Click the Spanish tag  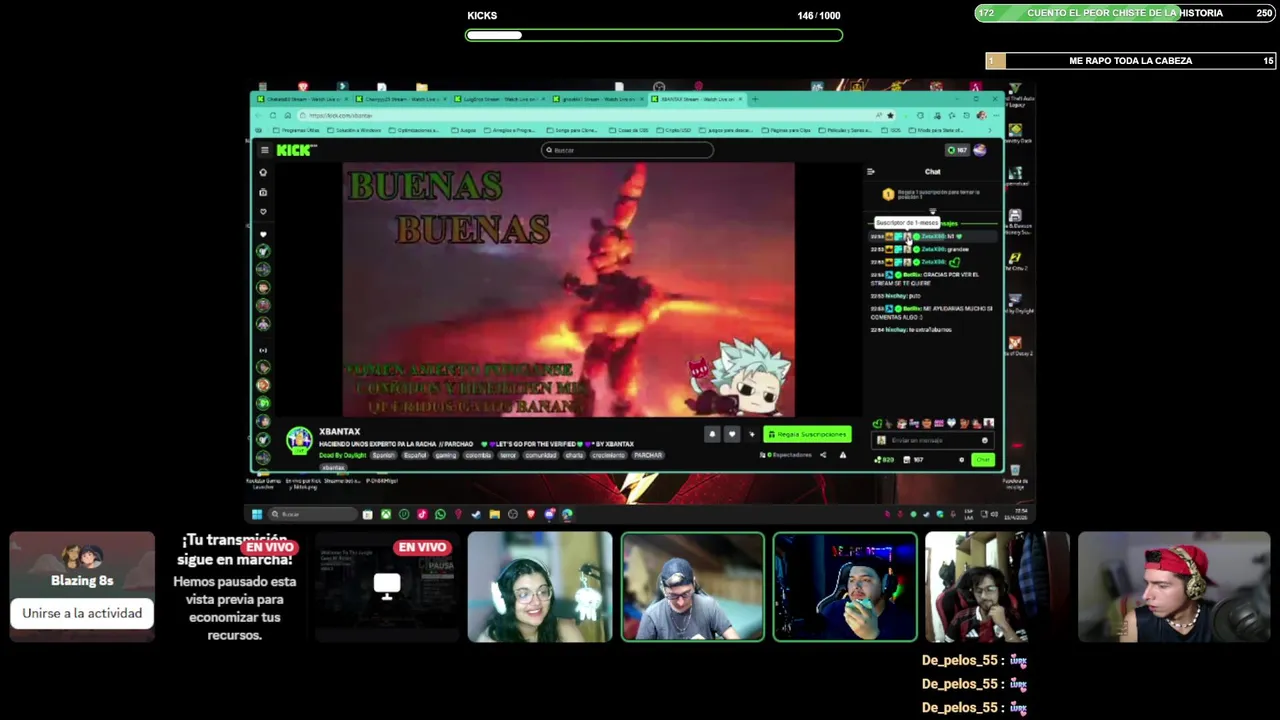pos(383,455)
